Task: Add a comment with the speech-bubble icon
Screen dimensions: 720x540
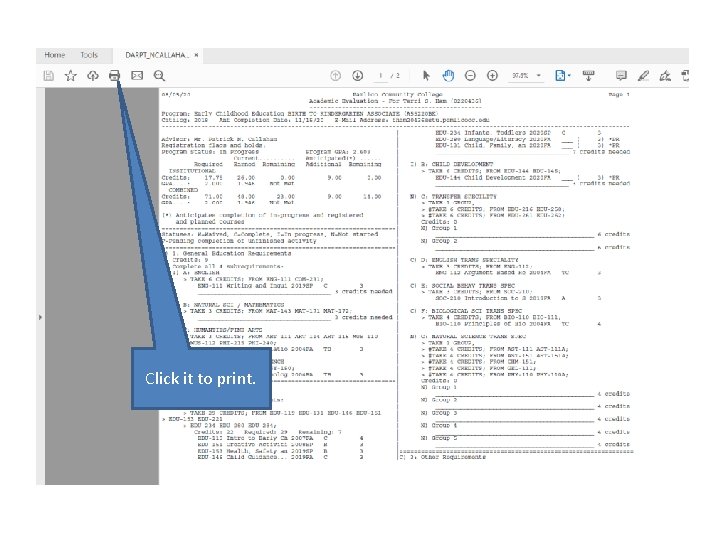Action: [621, 76]
